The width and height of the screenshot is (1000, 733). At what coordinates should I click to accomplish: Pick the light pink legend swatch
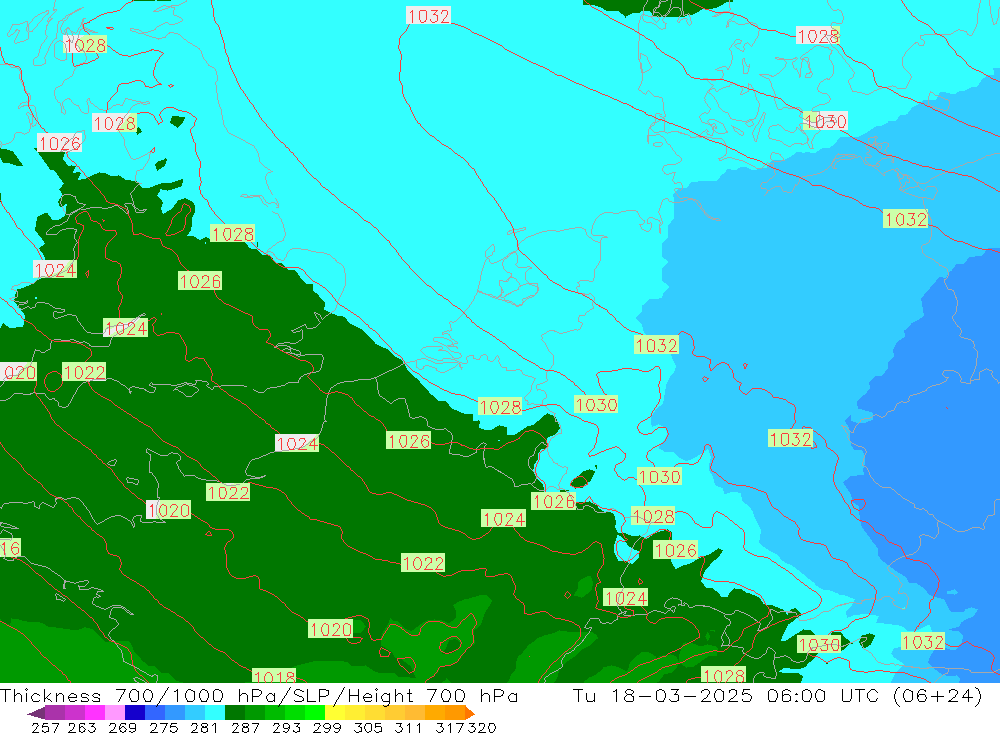coord(114,713)
